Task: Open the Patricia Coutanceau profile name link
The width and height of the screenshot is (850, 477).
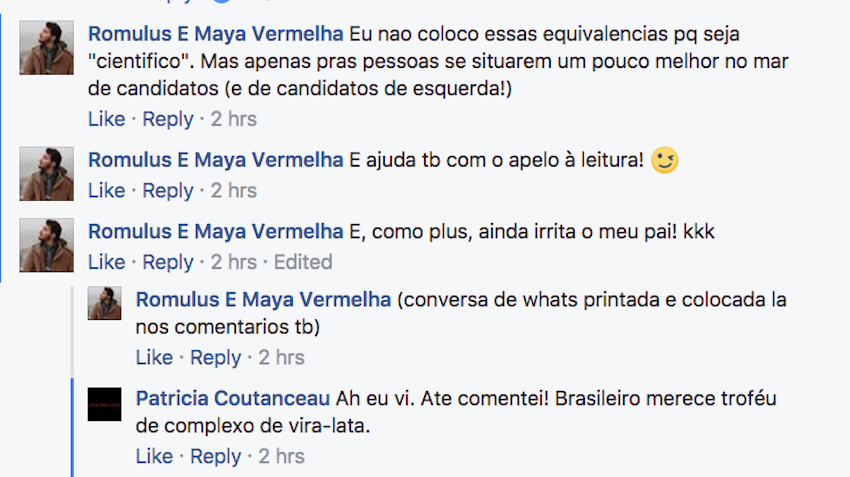Action: (x=232, y=398)
